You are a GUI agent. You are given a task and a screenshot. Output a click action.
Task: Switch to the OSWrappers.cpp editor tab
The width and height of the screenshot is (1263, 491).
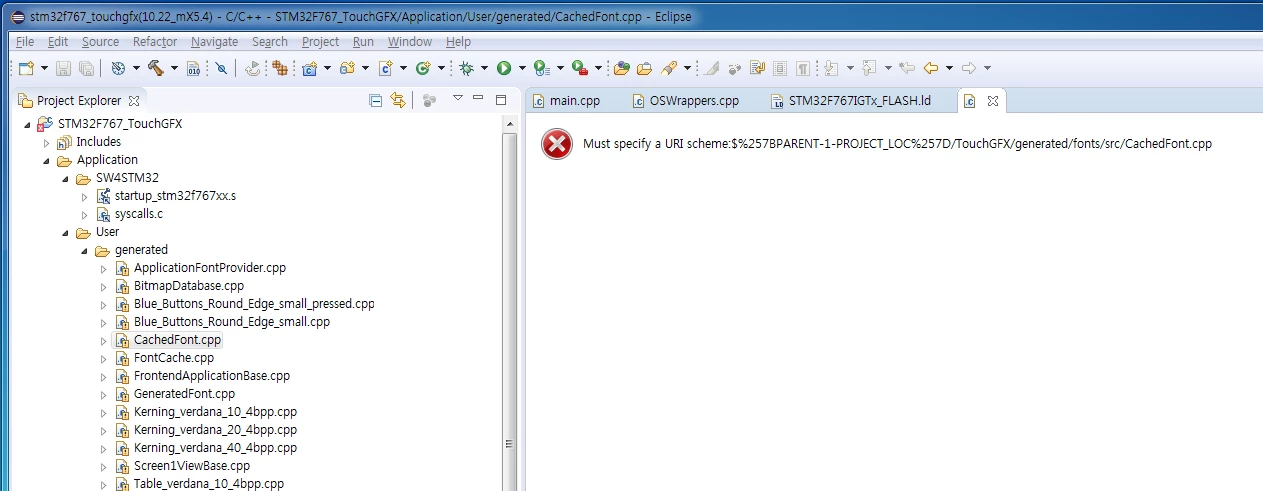686,101
